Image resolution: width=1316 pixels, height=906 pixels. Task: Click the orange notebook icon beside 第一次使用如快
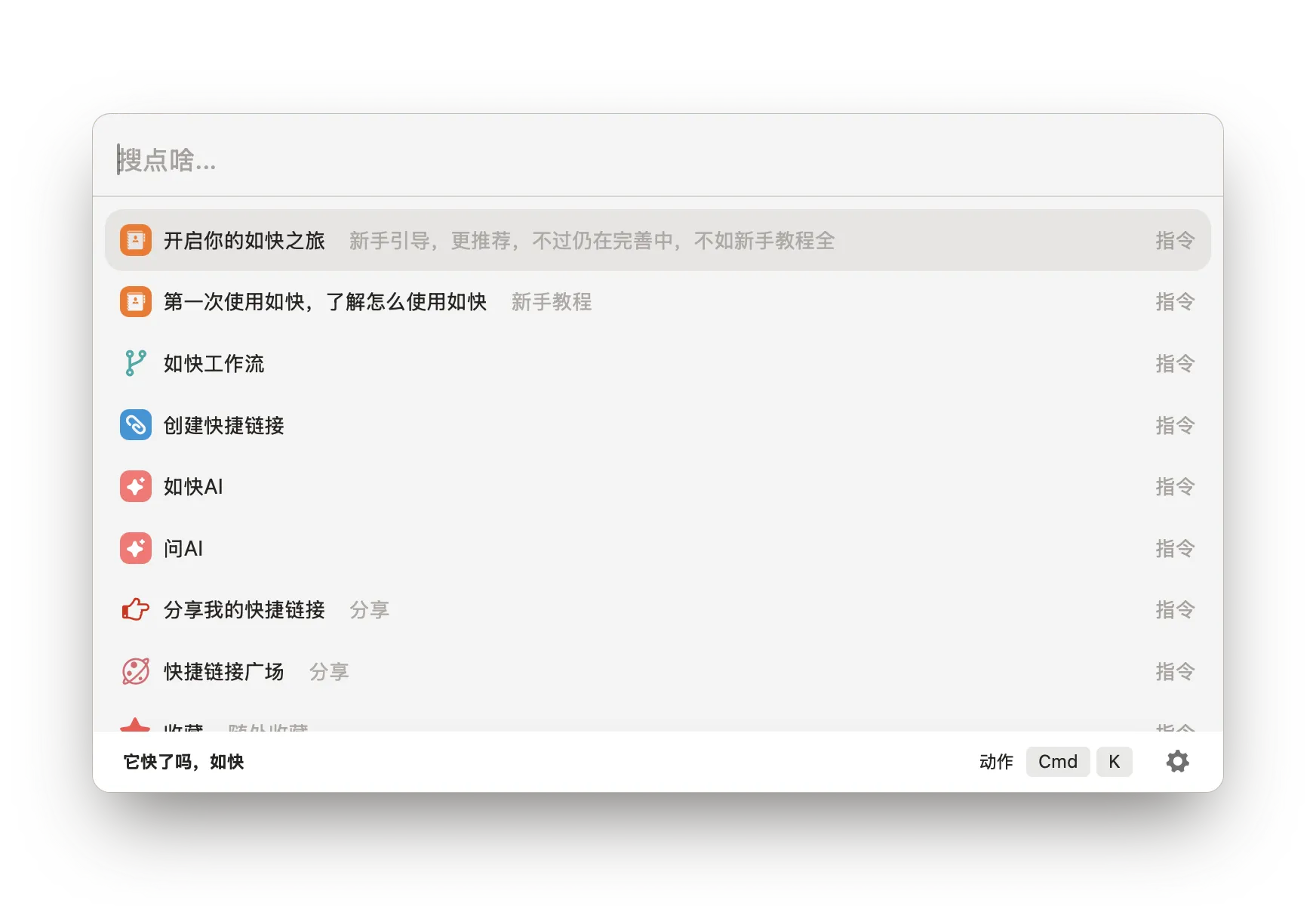coord(136,302)
